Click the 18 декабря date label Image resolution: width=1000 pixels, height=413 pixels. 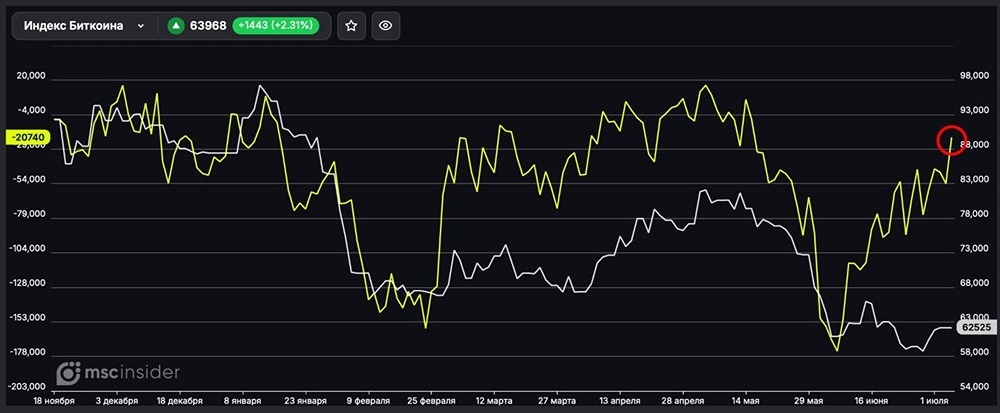click(x=179, y=402)
